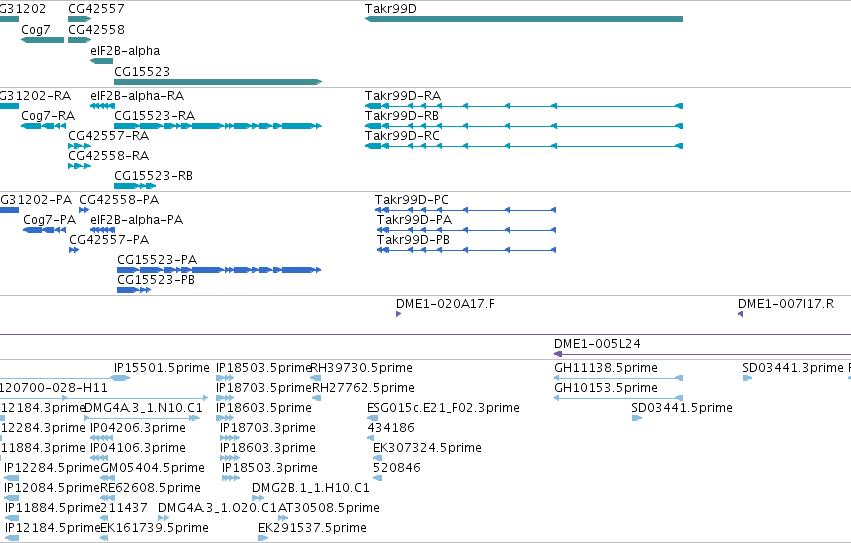The width and height of the screenshot is (851, 543).
Task: Click the Takr99D-PA protein label
Action: 415,220
